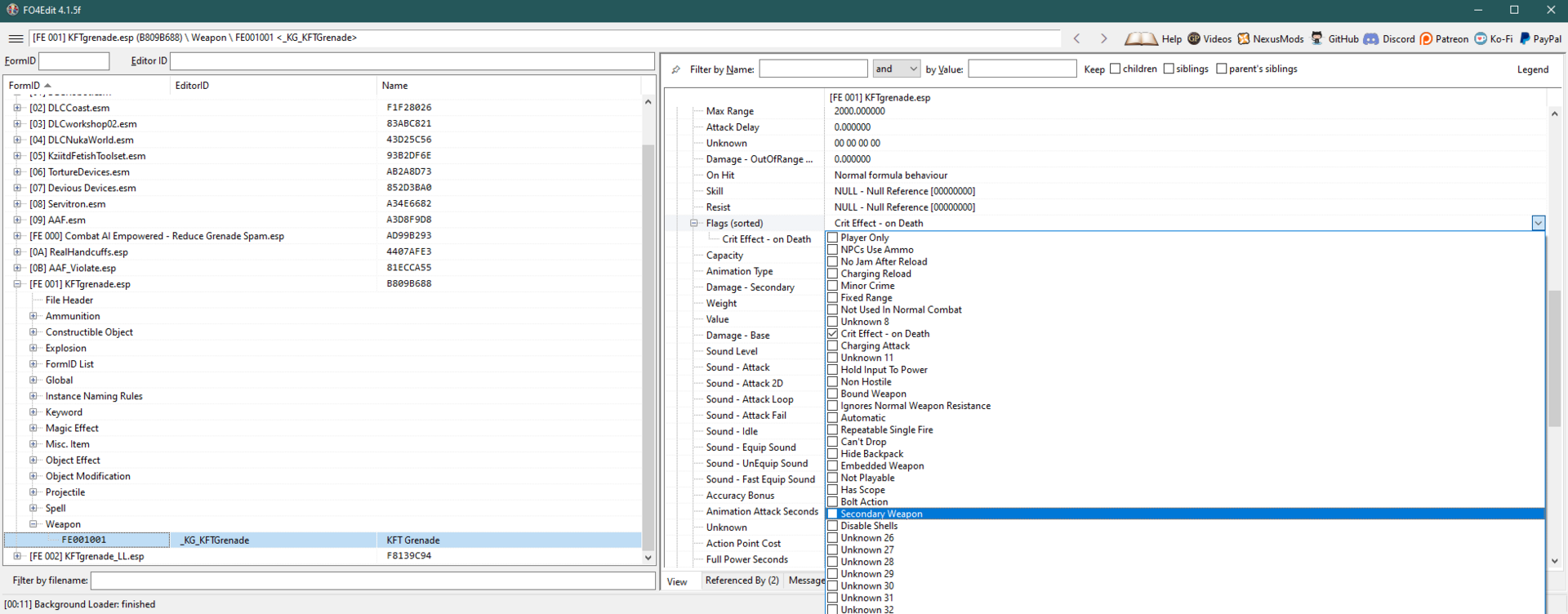Sort by EditorID column header
The image size is (1568, 614).
click(274, 85)
